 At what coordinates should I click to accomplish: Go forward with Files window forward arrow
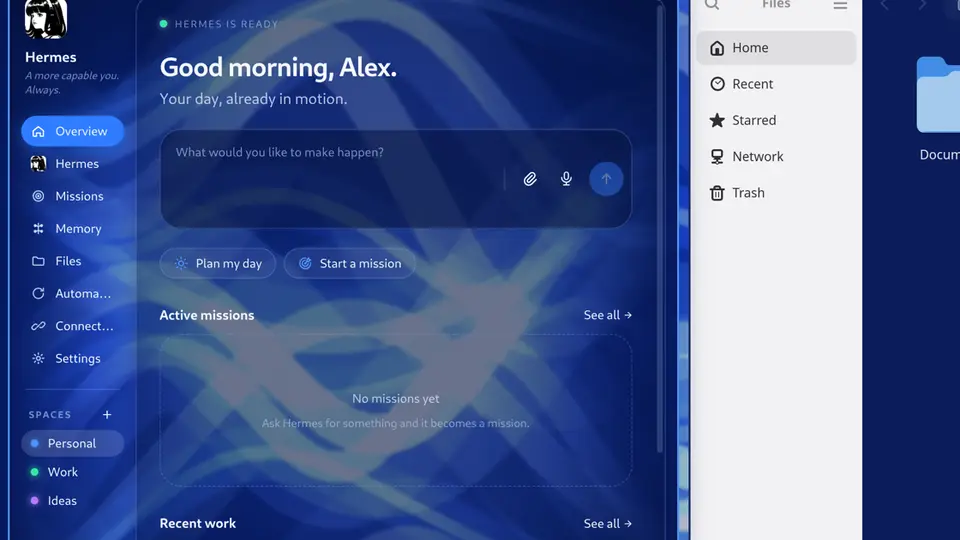click(x=922, y=5)
